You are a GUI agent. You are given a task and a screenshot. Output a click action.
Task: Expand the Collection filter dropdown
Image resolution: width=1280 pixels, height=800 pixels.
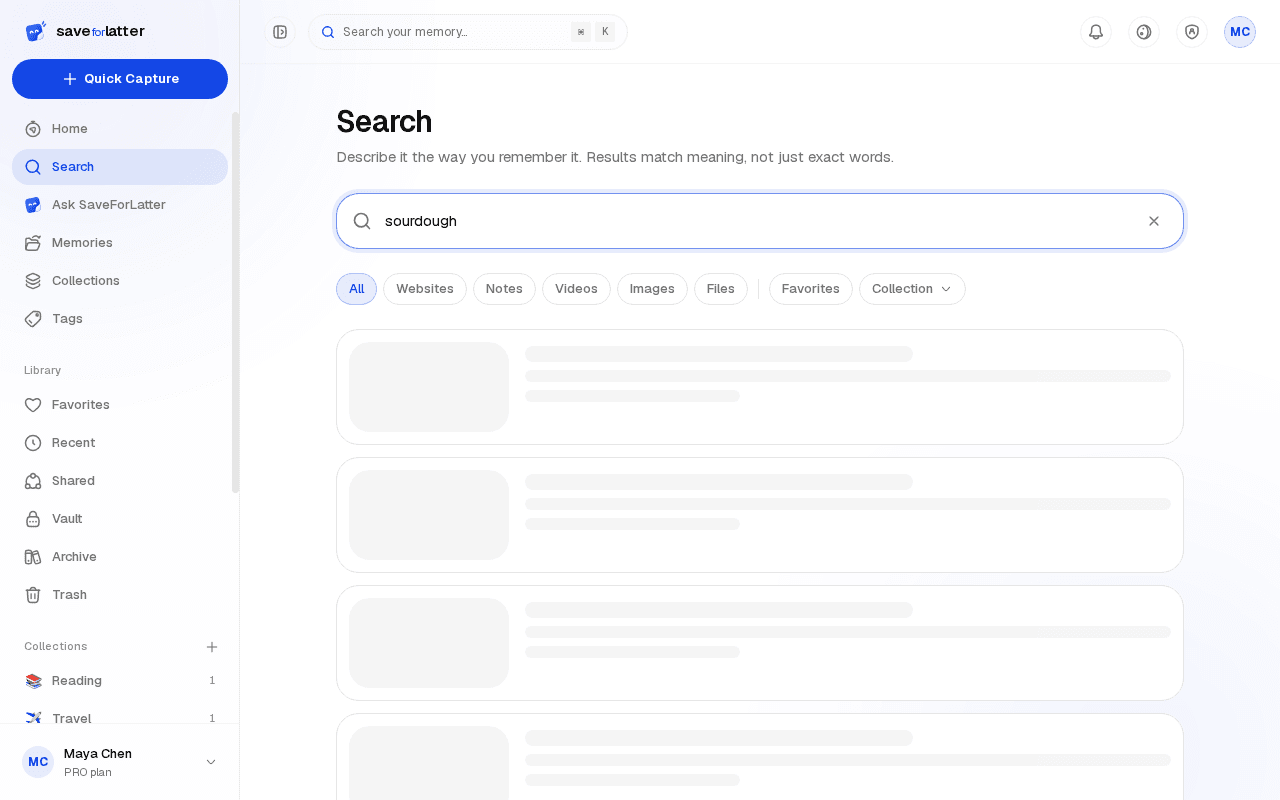point(912,289)
